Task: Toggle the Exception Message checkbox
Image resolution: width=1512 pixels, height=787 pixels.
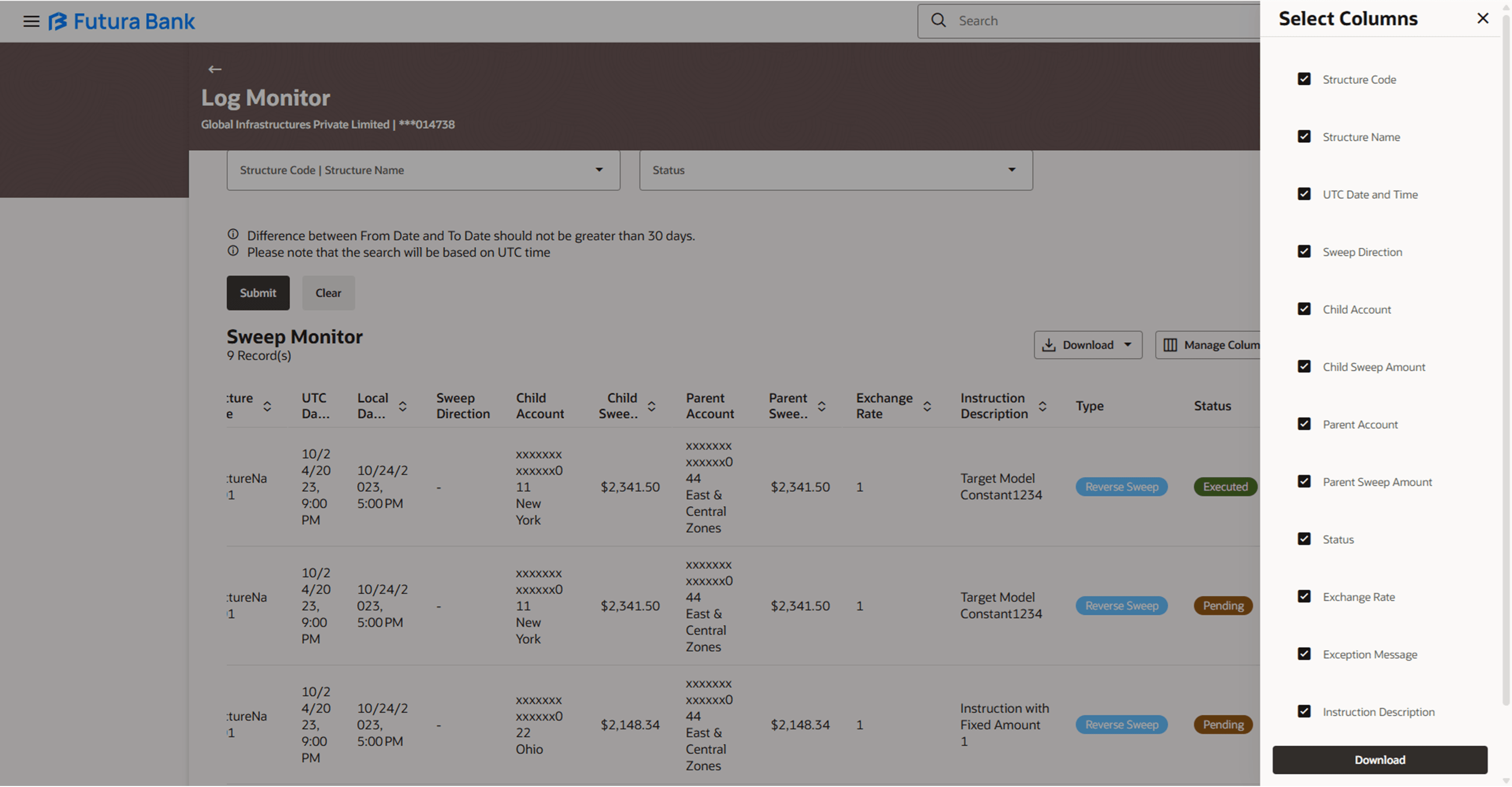Action: click(x=1304, y=654)
